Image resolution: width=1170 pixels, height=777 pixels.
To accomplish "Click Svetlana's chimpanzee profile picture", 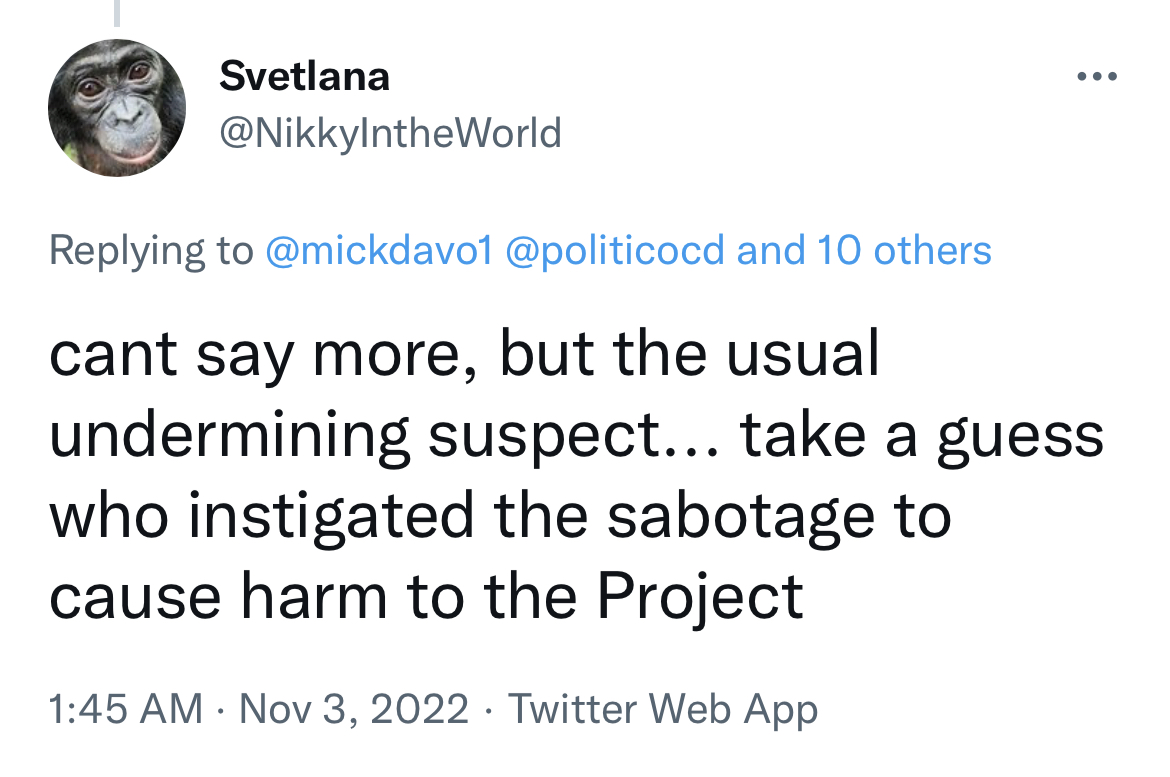I will 117,108.
